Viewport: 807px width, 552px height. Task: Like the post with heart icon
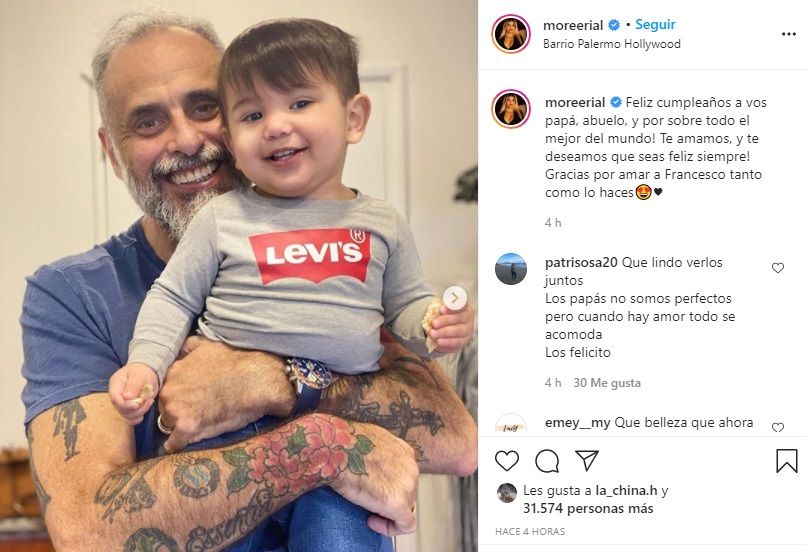(x=506, y=460)
